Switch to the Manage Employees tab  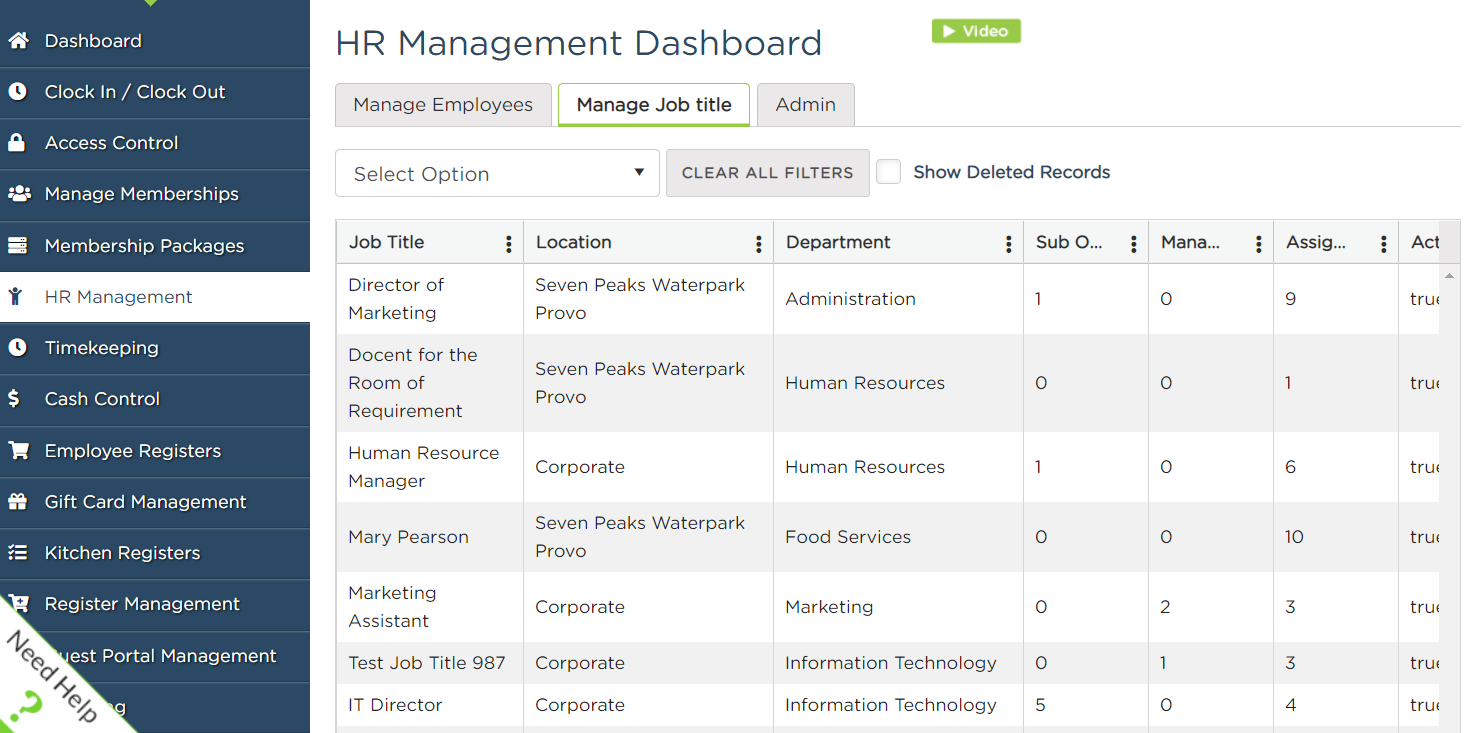[443, 105]
